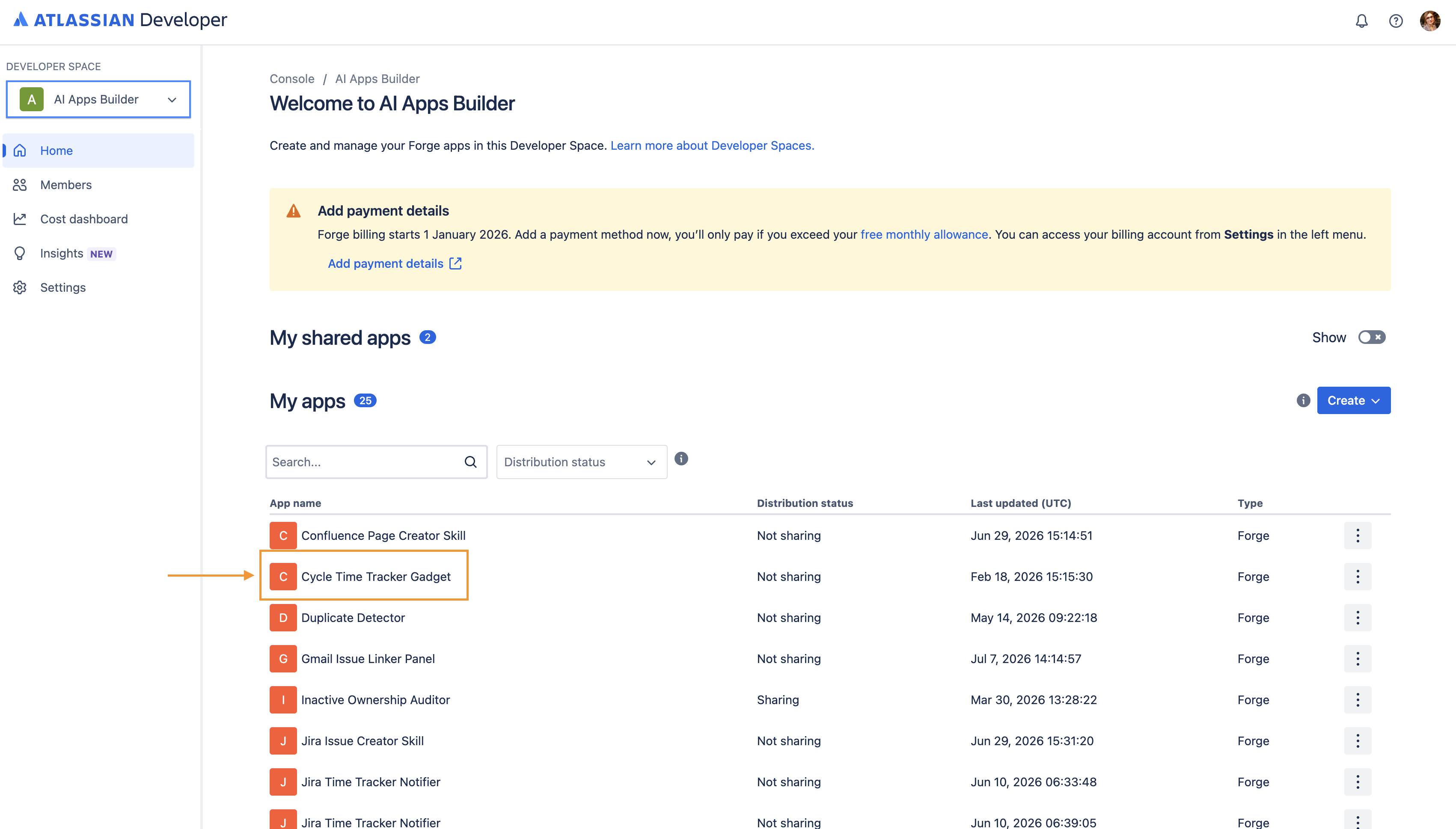Open the user profile avatar
This screenshot has height=829, width=1456.
point(1430,21)
